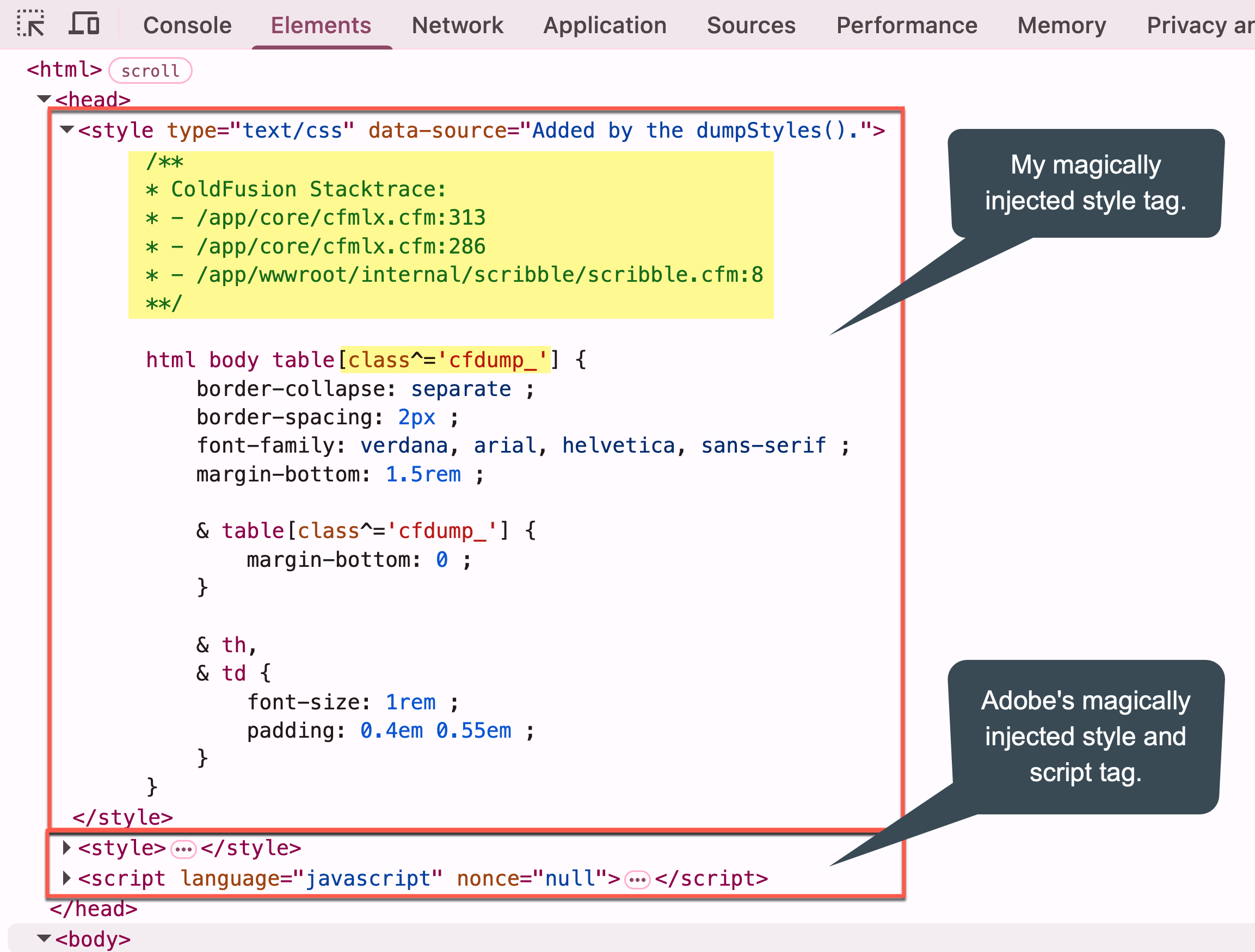The height and width of the screenshot is (952, 1255).
Task: Select the highlighted cfdump_ class selector
Action: (446, 360)
